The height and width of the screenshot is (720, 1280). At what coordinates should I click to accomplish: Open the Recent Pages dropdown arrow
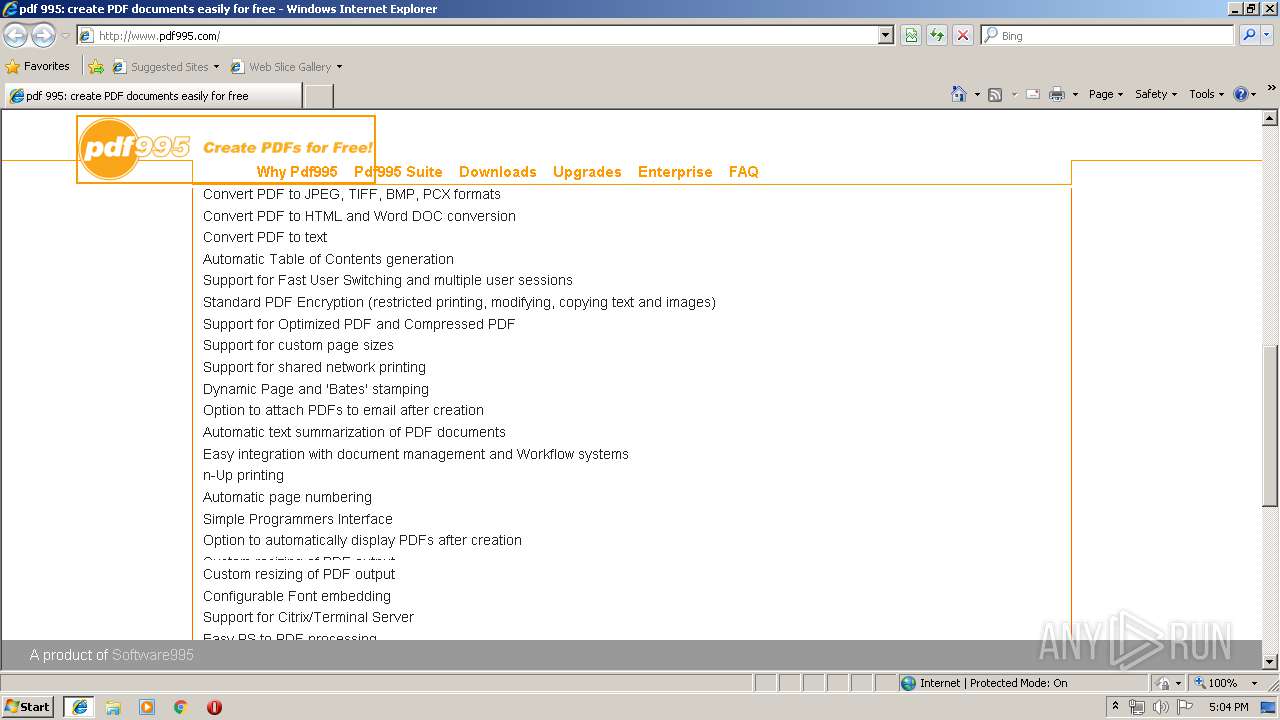coord(66,36)
